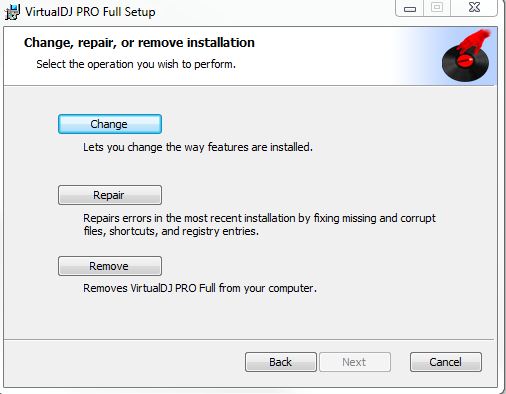This screenshot has height=394, width=506.
Task: Click the empty gray area below the Remove description
Action: click(250, 317)
